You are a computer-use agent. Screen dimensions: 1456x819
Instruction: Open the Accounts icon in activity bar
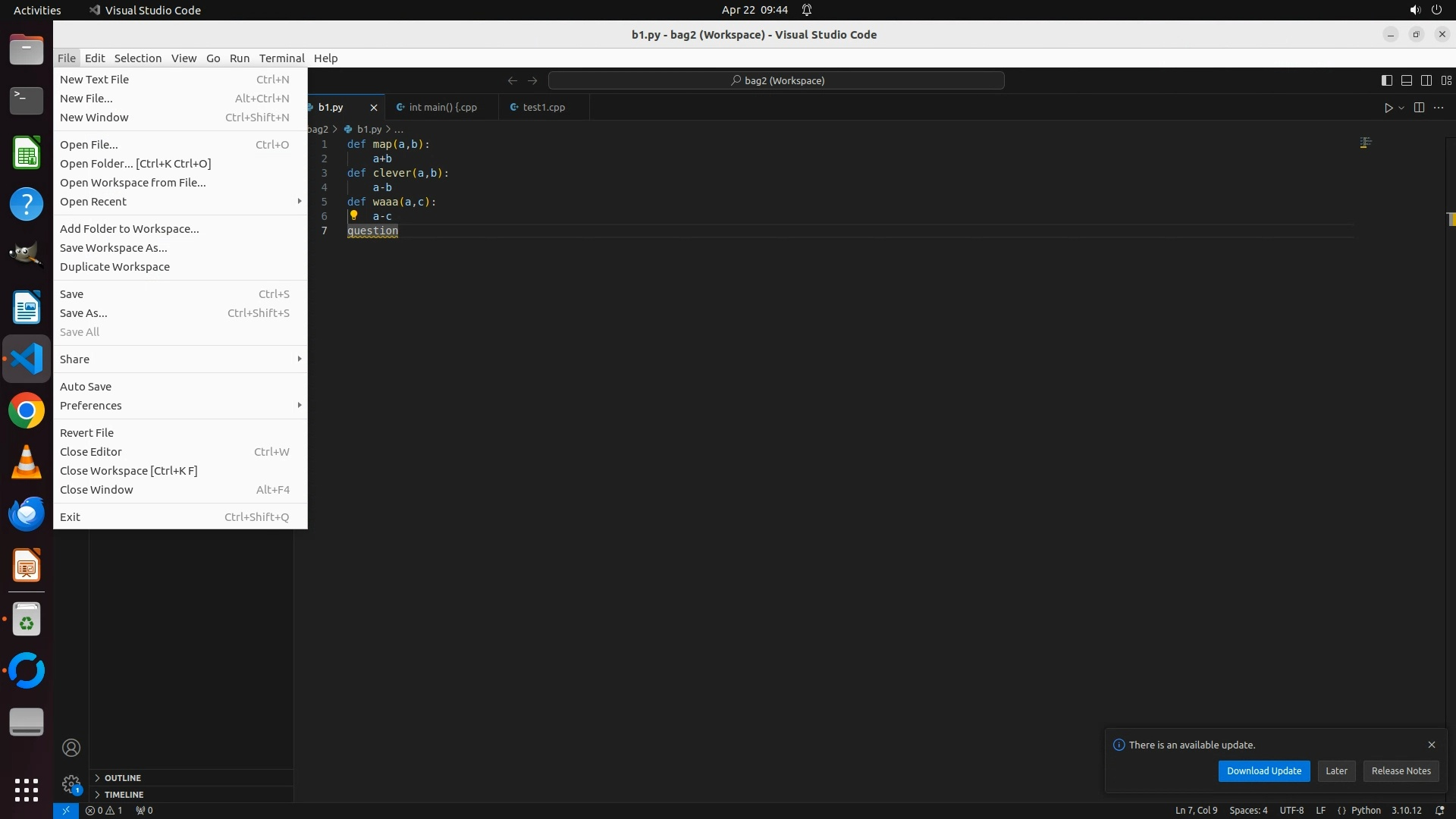click(71, 748)
